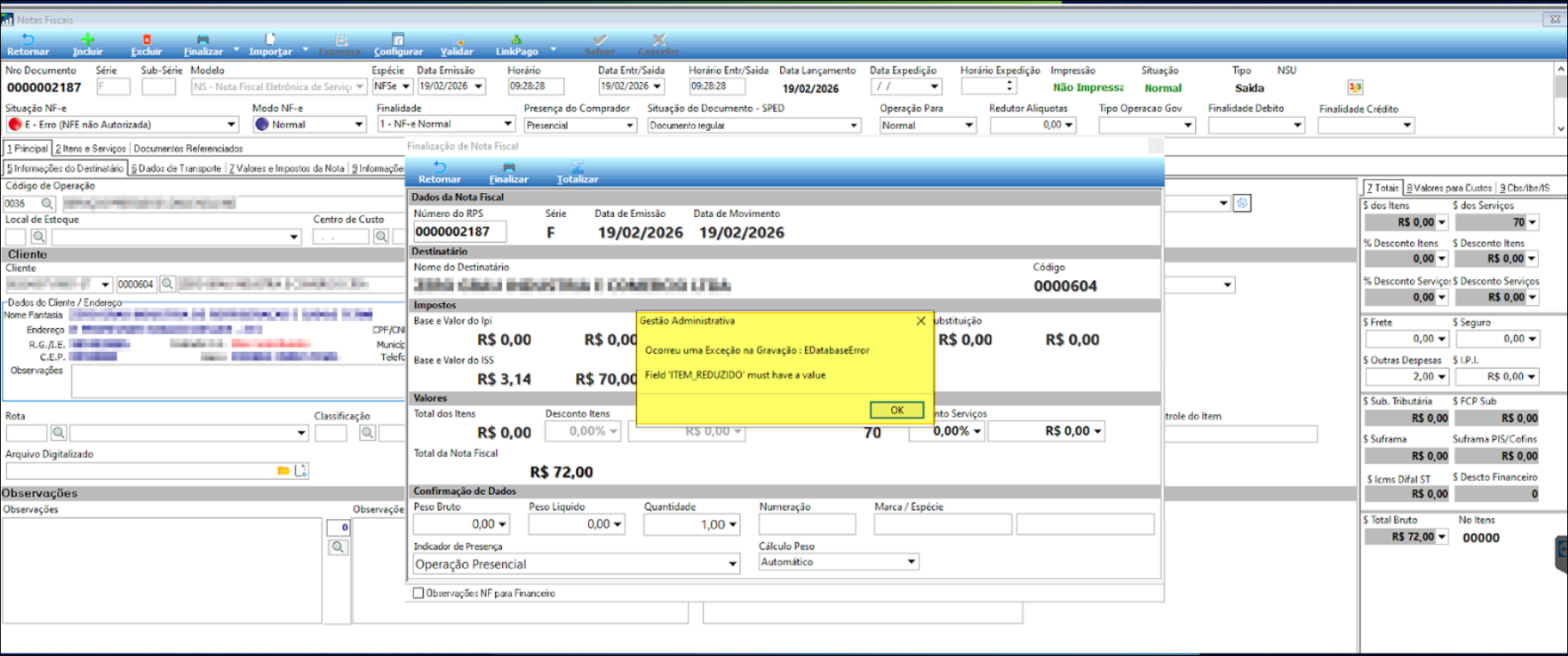Open the Situação NF-e dropdown
Image resolution: width=1568 pixels, height=656 pixels.
(231, 125)
